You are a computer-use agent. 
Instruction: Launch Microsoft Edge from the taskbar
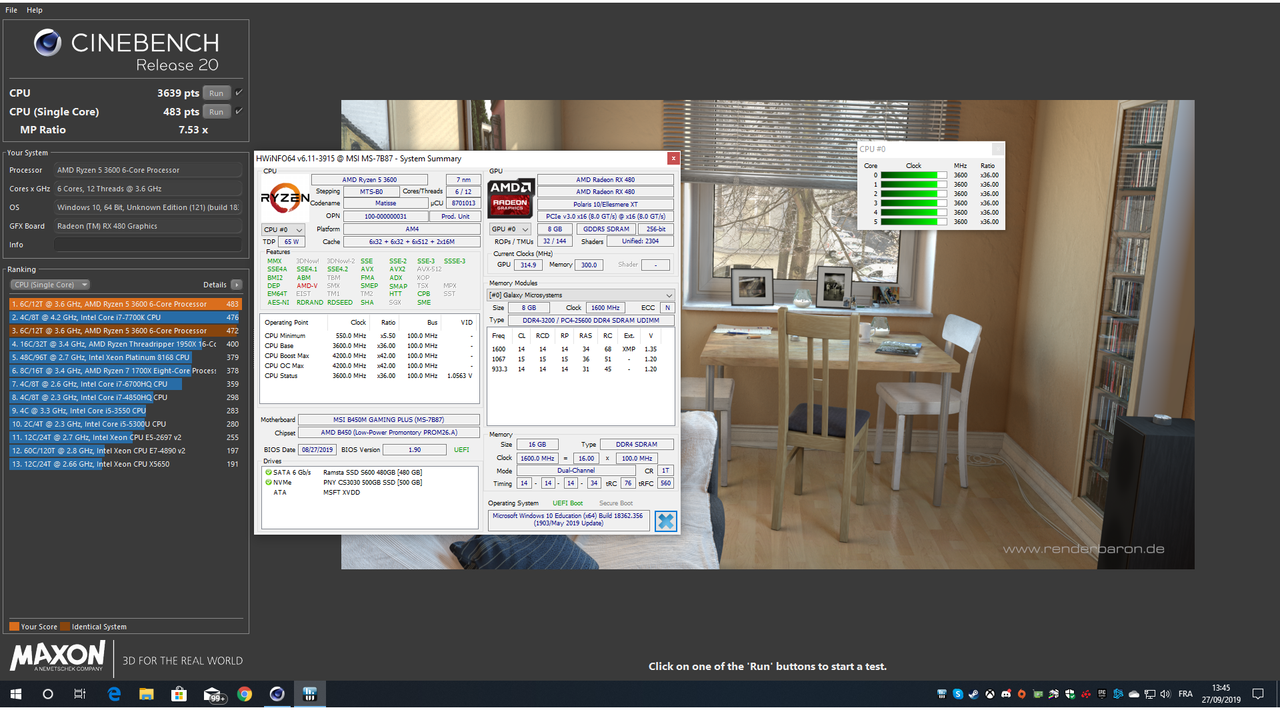(x=114, y=694)
